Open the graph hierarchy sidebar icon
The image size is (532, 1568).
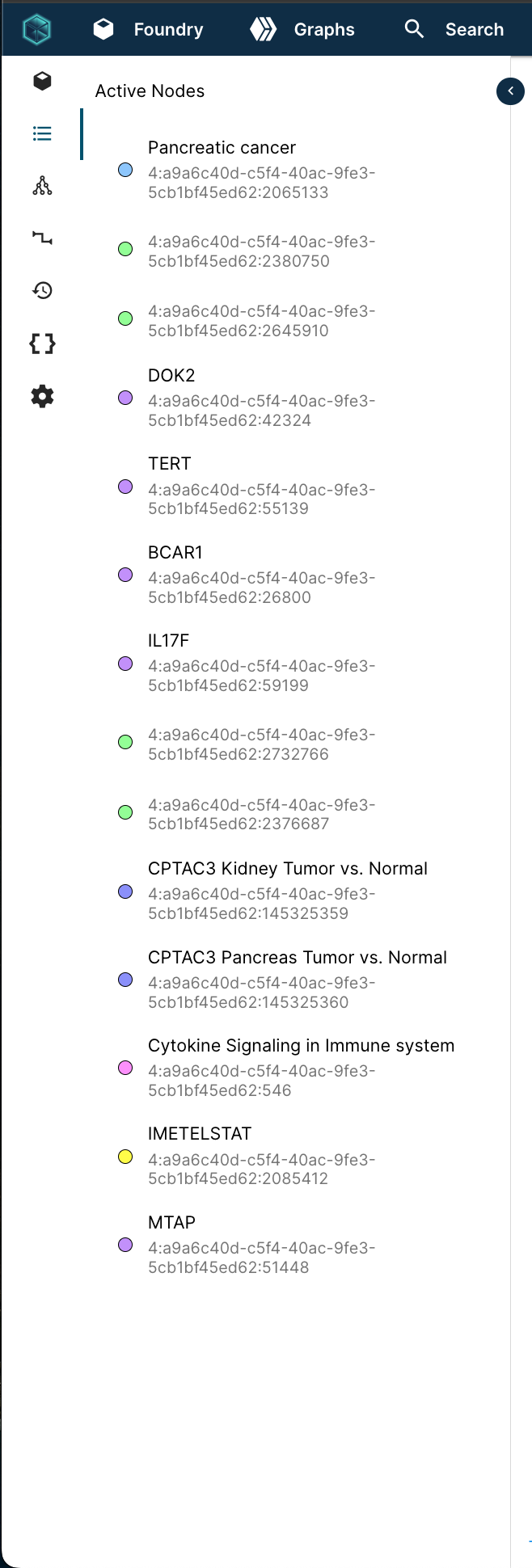42,187
